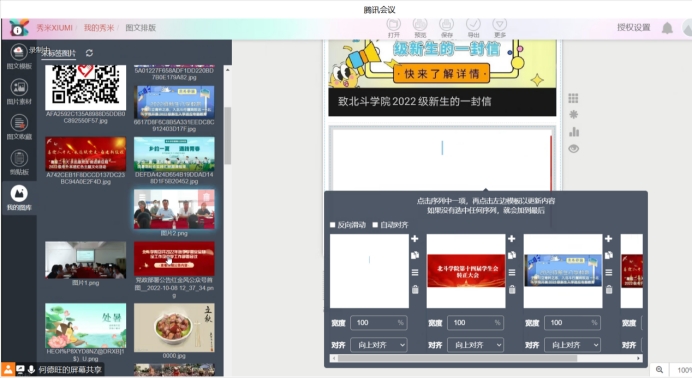Click the notification bell icon

667,28
